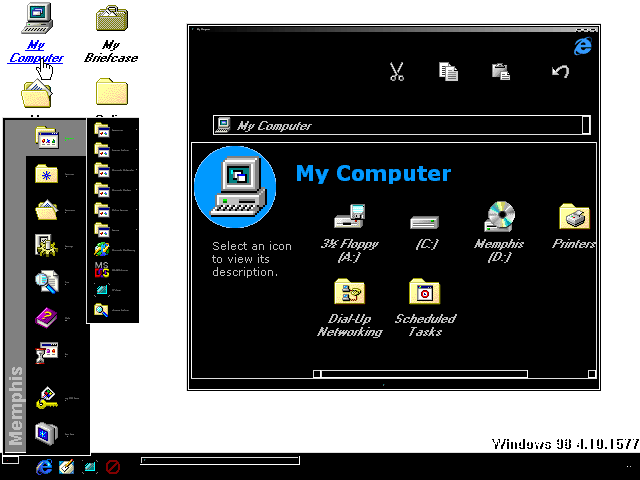Launch Internet Explorer from Quick Launch
This screenshot has width=640, height=480.
point(44,467)
